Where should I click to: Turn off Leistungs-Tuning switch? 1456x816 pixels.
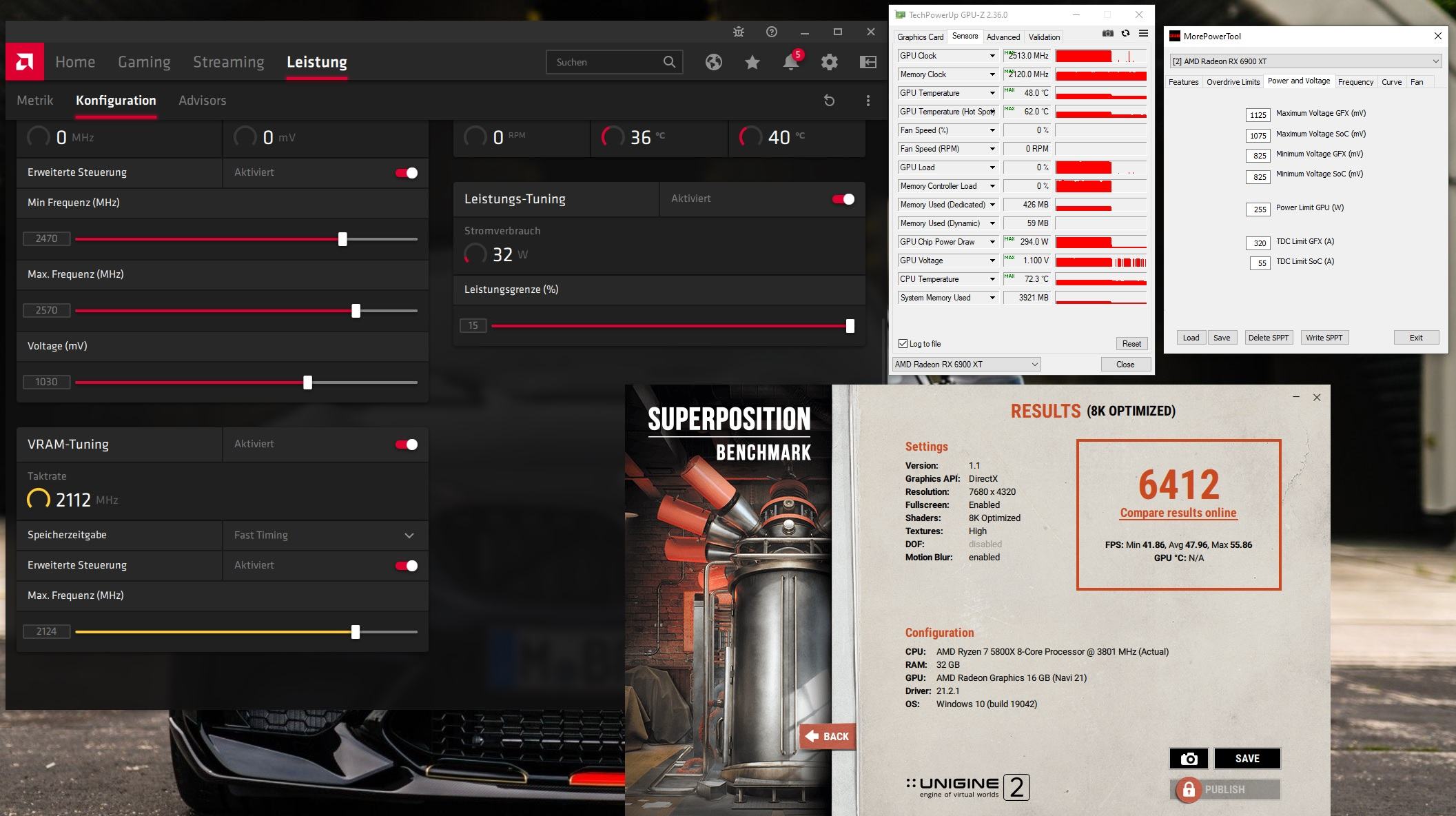(x=843, y=199)
